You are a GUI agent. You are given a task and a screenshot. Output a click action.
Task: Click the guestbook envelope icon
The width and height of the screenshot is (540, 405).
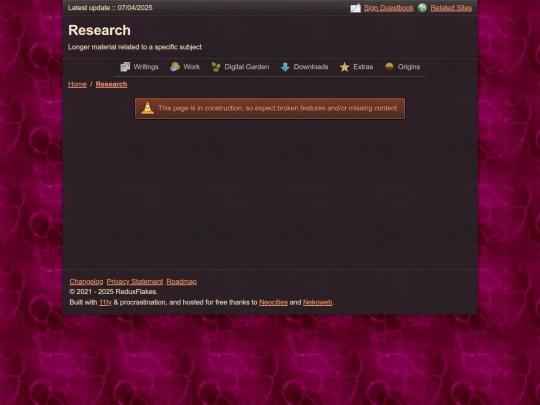[x=355, y=8]
